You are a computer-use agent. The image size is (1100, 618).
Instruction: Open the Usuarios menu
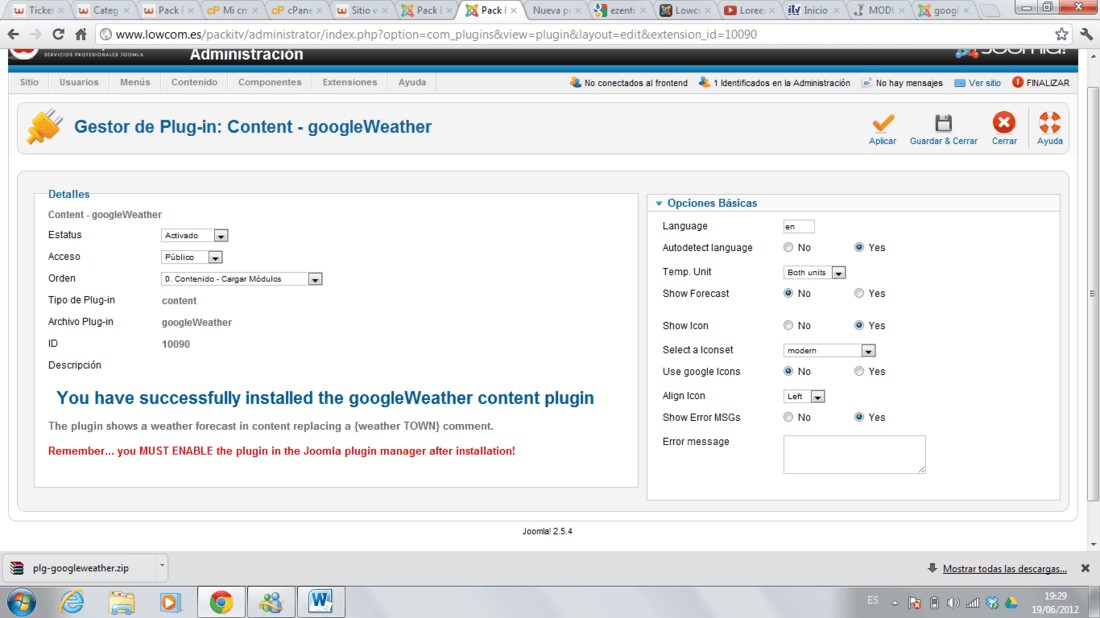tap(79, 82)
